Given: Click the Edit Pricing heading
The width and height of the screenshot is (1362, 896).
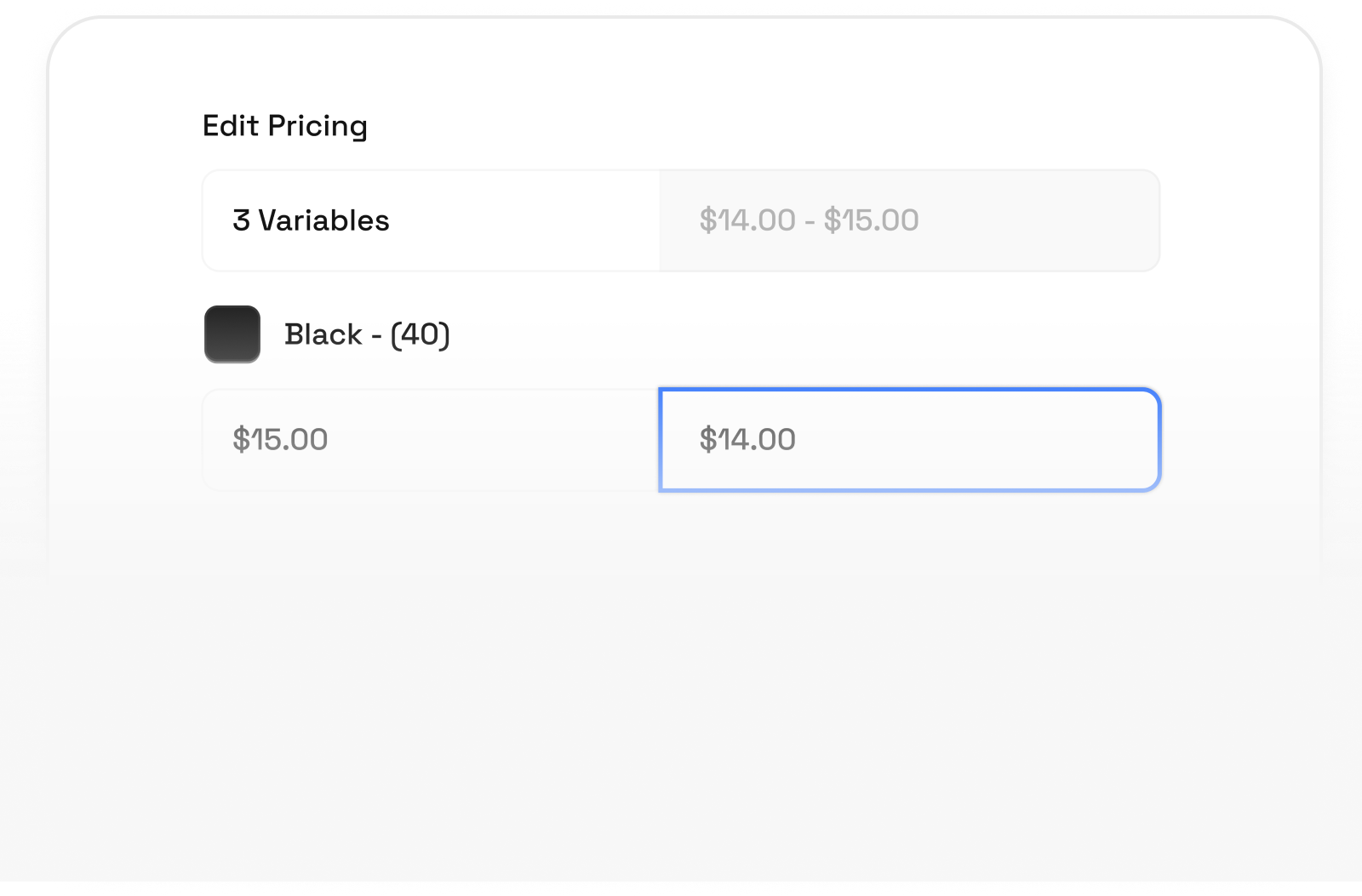Looking at the screenshot, I should coord(284,125).
